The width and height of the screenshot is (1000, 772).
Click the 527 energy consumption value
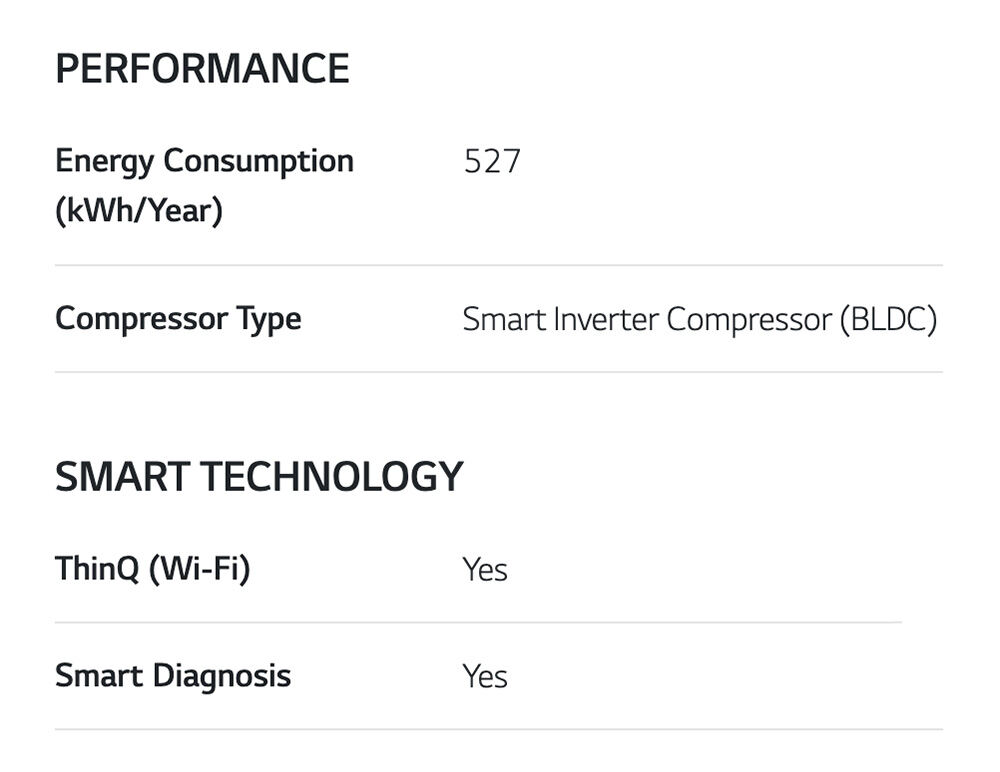click(492, 162)
